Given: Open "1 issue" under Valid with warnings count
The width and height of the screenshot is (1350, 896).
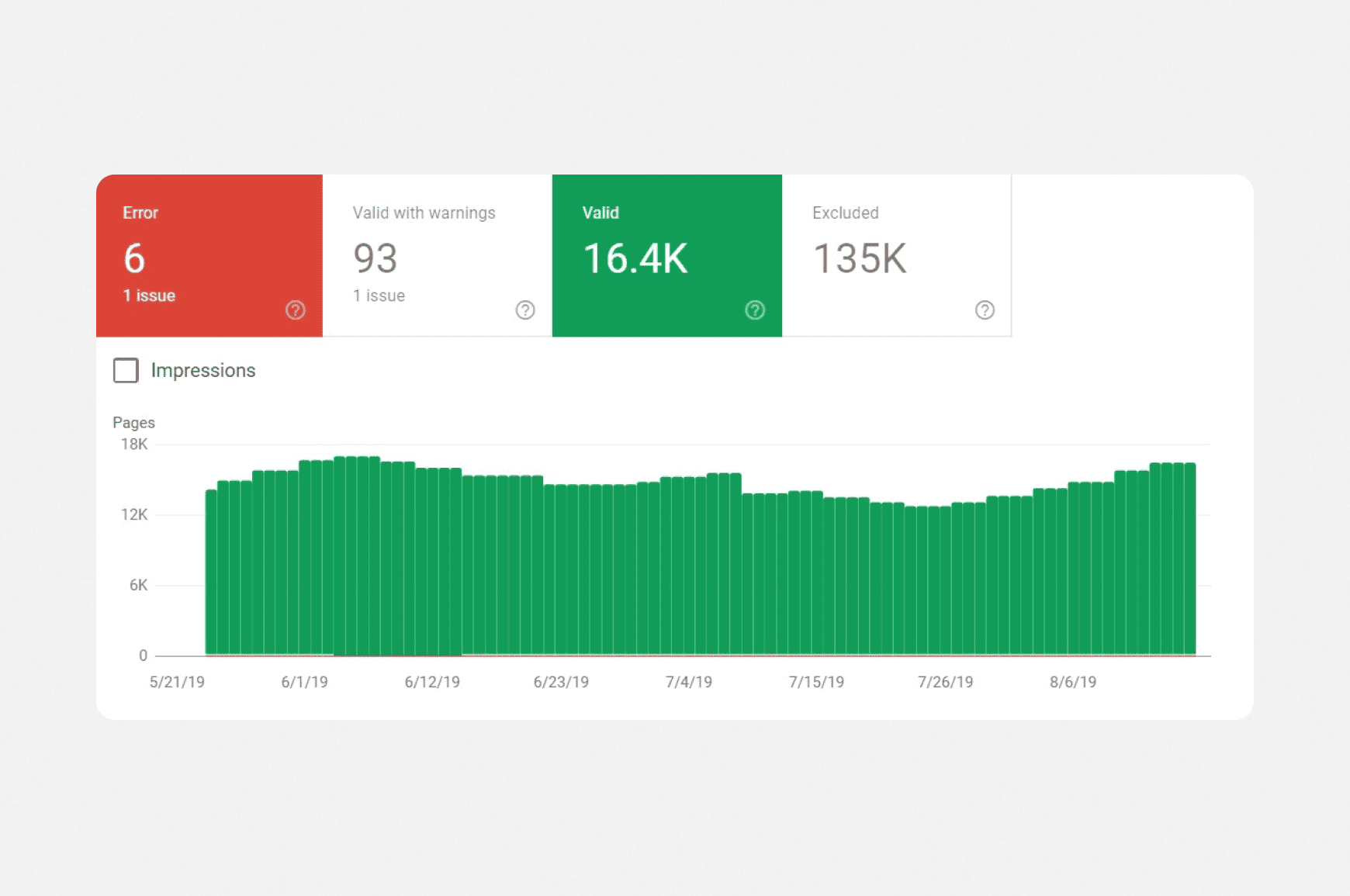Looking at the screenshot, I should coord(379,296).
